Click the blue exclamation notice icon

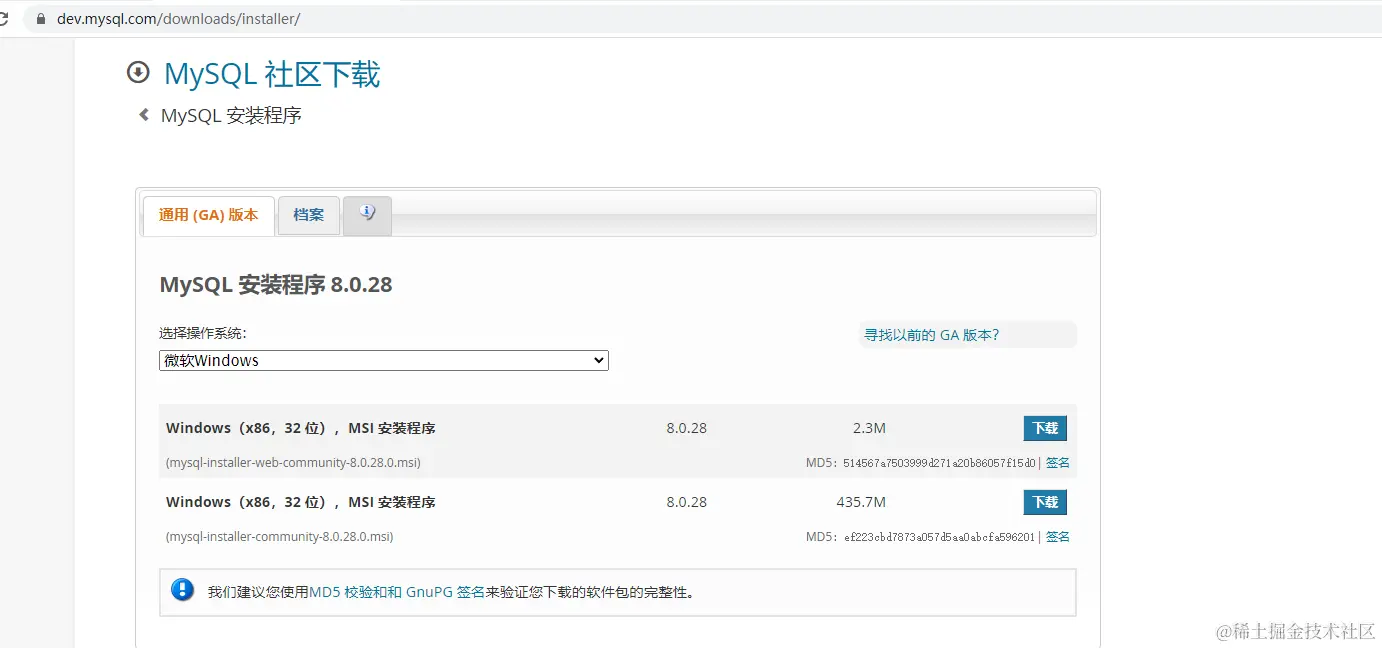pyautogui.click(x=182, y=590)
